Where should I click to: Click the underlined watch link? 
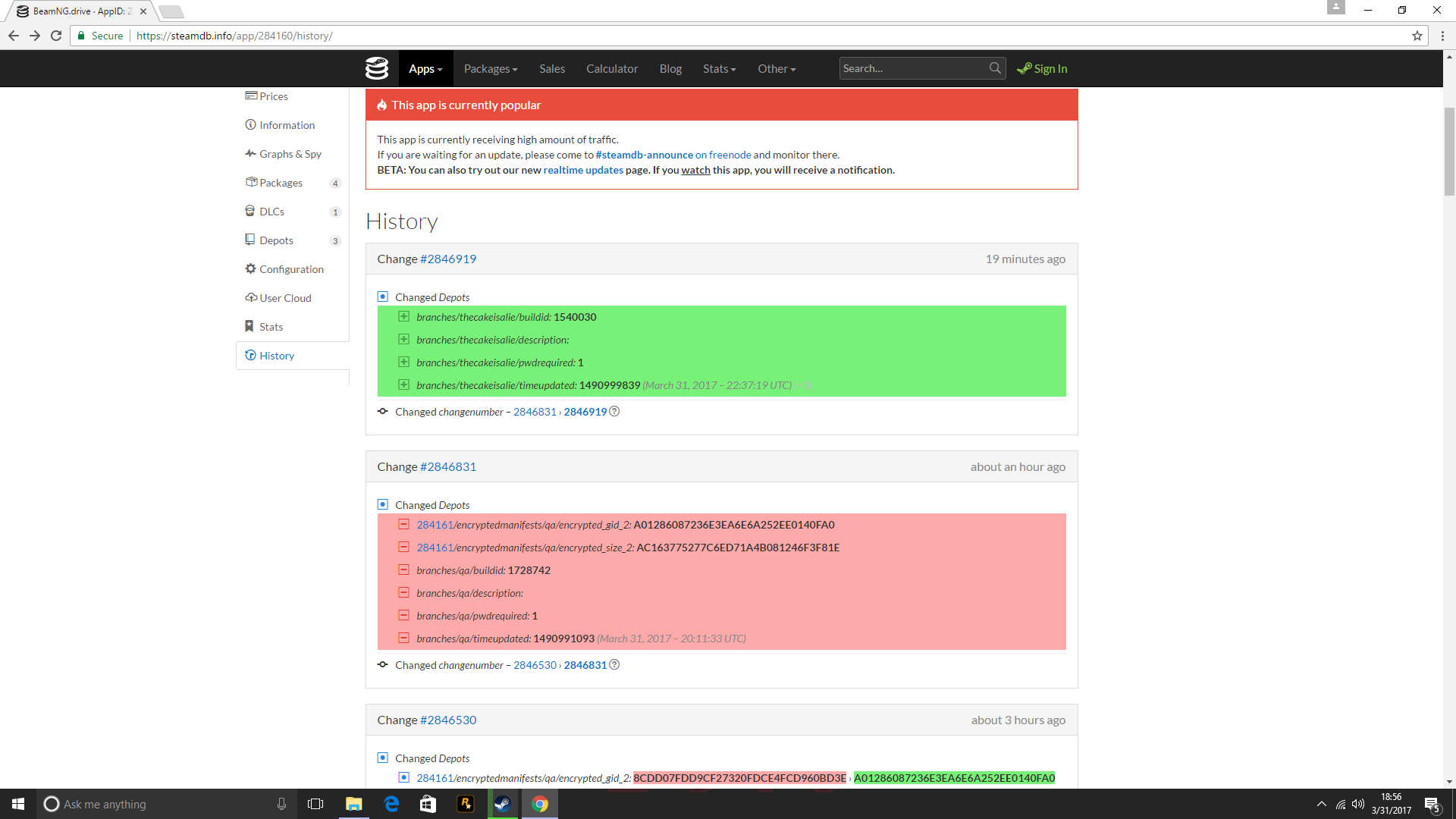tap(695, 170)
